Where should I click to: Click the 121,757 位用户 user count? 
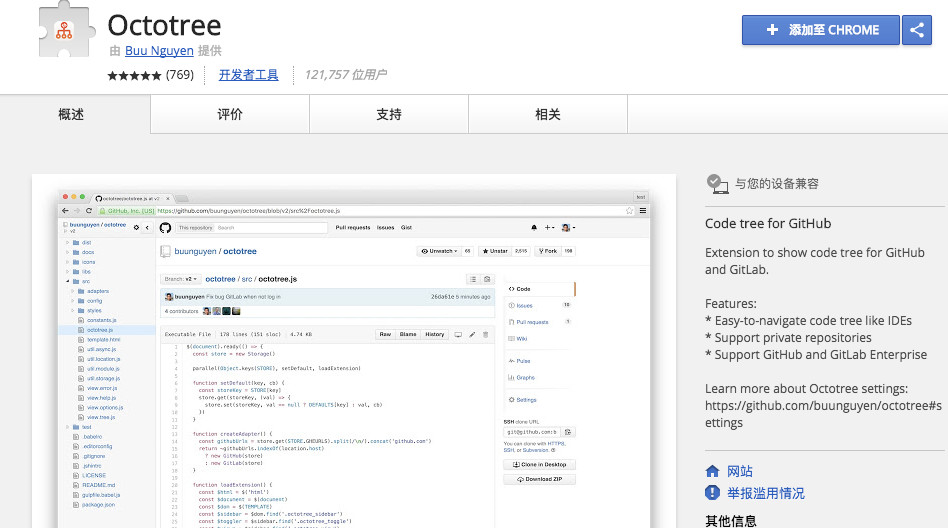[x=346, y=75]
